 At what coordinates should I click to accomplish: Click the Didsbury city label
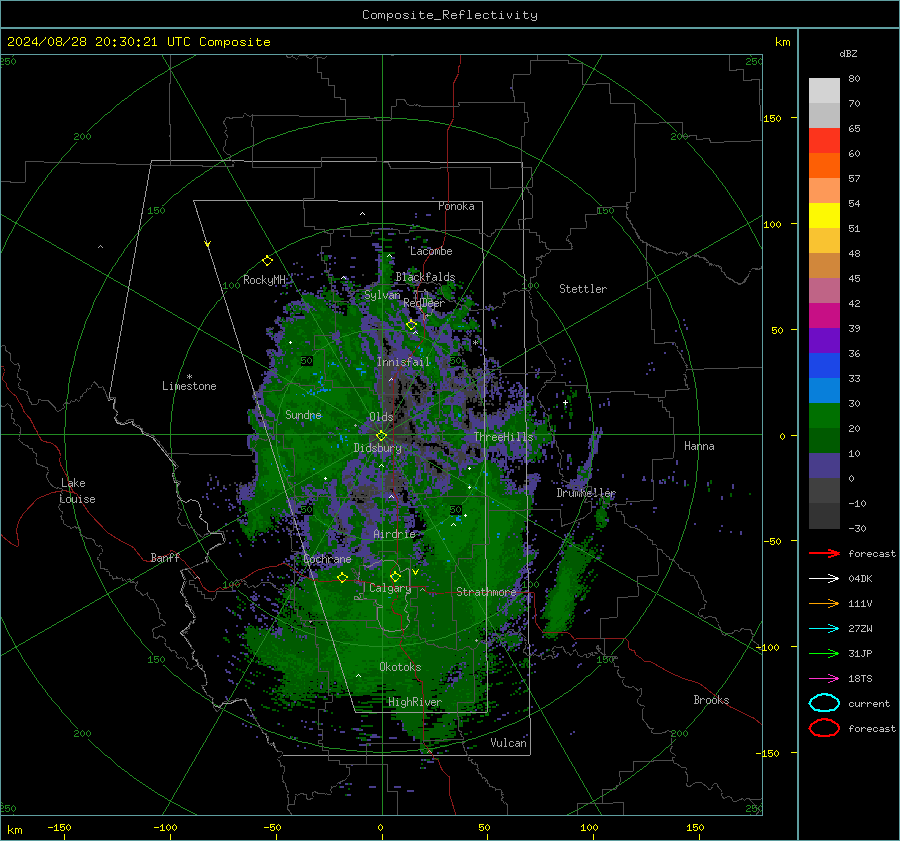coord(378,448)
